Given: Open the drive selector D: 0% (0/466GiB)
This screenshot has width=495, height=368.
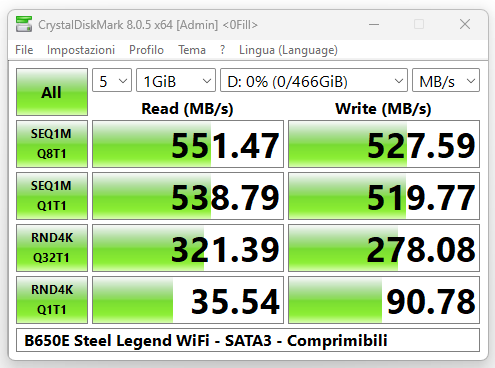Looking at the screenshot, I should pos(314,80).
